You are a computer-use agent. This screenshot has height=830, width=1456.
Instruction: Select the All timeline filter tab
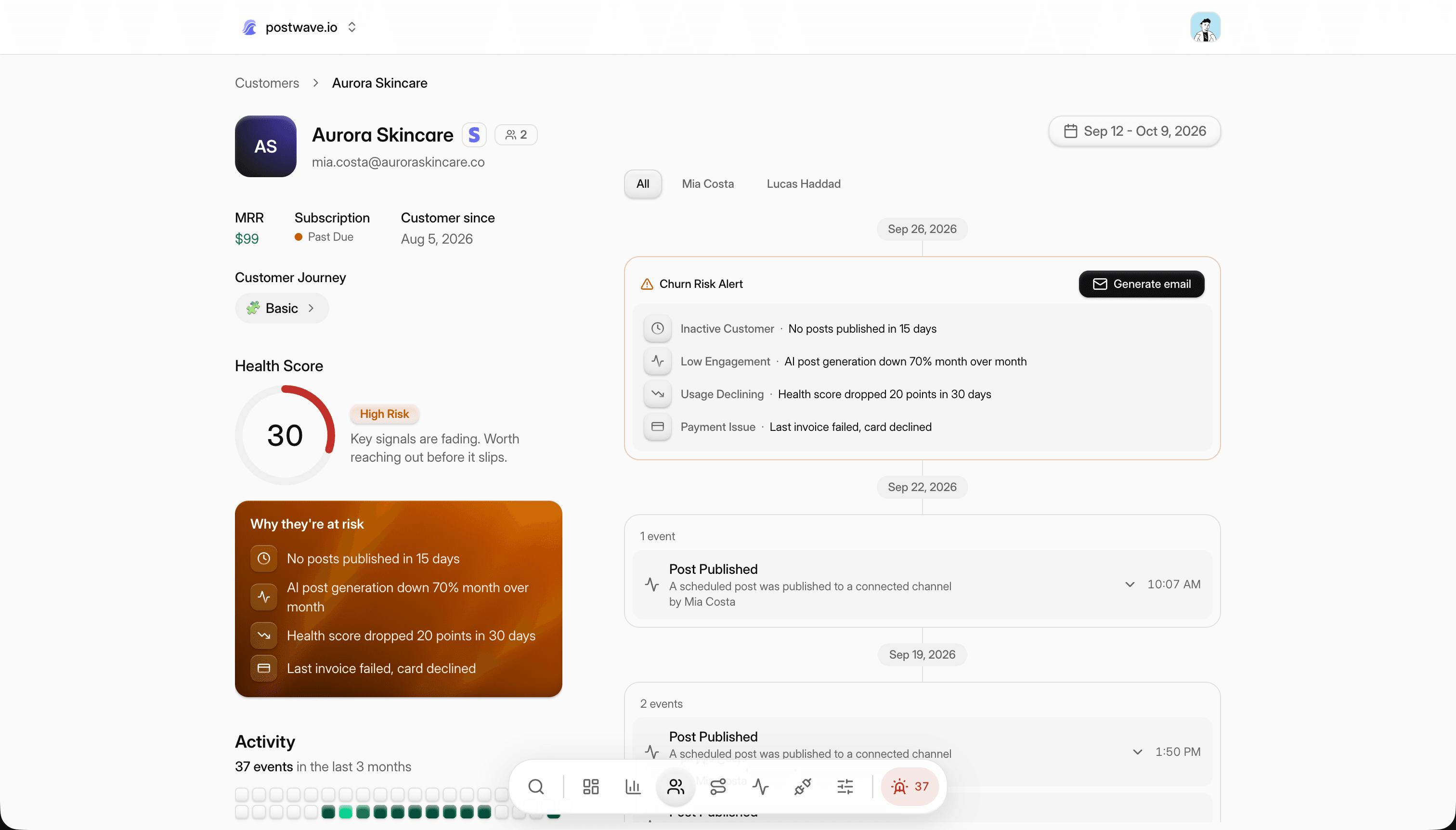coord(642,183)
